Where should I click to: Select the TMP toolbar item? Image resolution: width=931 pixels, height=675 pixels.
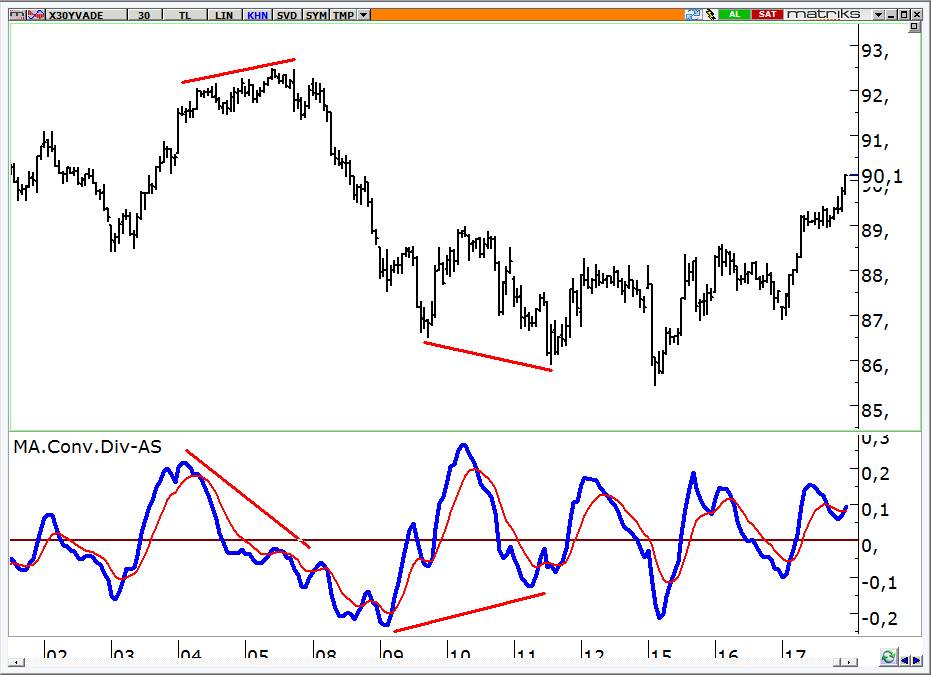(x=343, y=15)
